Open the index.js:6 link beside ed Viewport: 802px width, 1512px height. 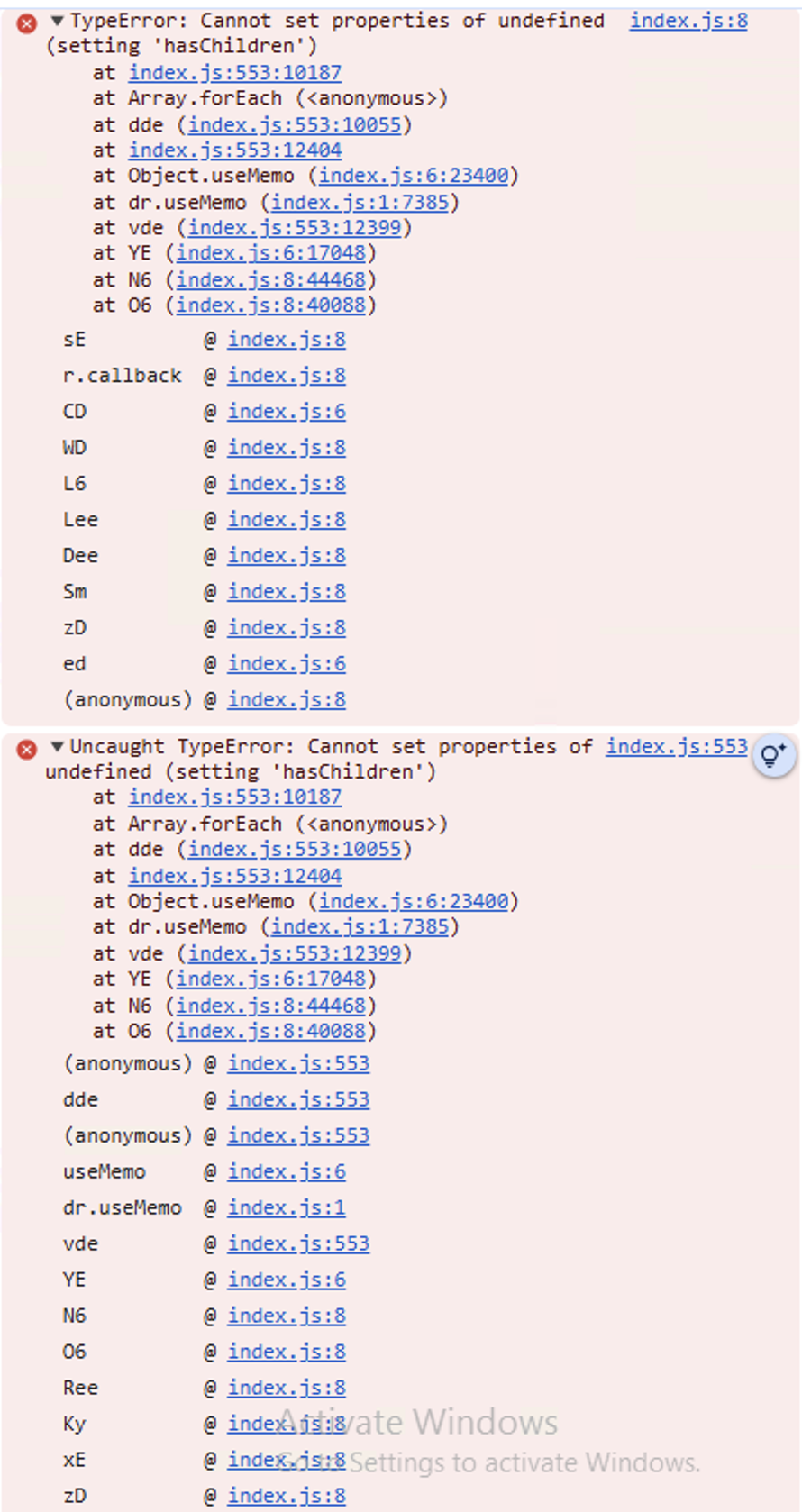pos(287,664)
